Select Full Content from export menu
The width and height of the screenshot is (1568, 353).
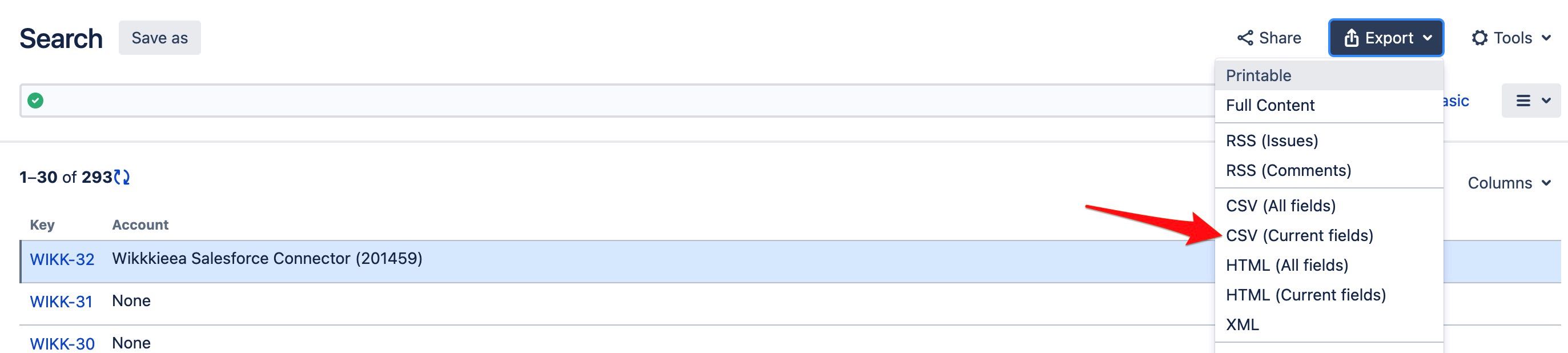1271,105
